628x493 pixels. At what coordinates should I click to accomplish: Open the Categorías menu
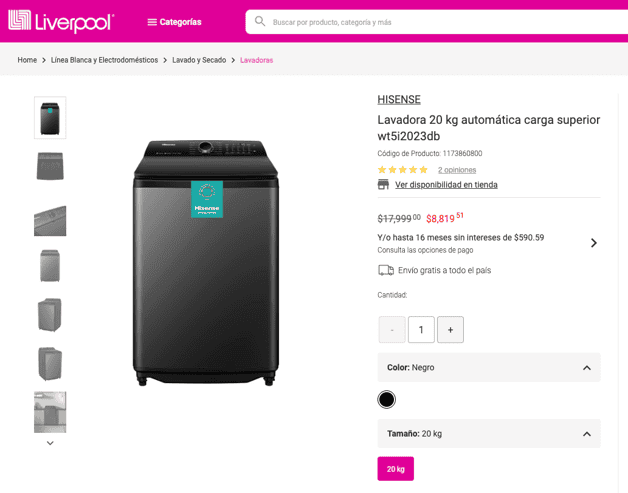coord(174,22)
